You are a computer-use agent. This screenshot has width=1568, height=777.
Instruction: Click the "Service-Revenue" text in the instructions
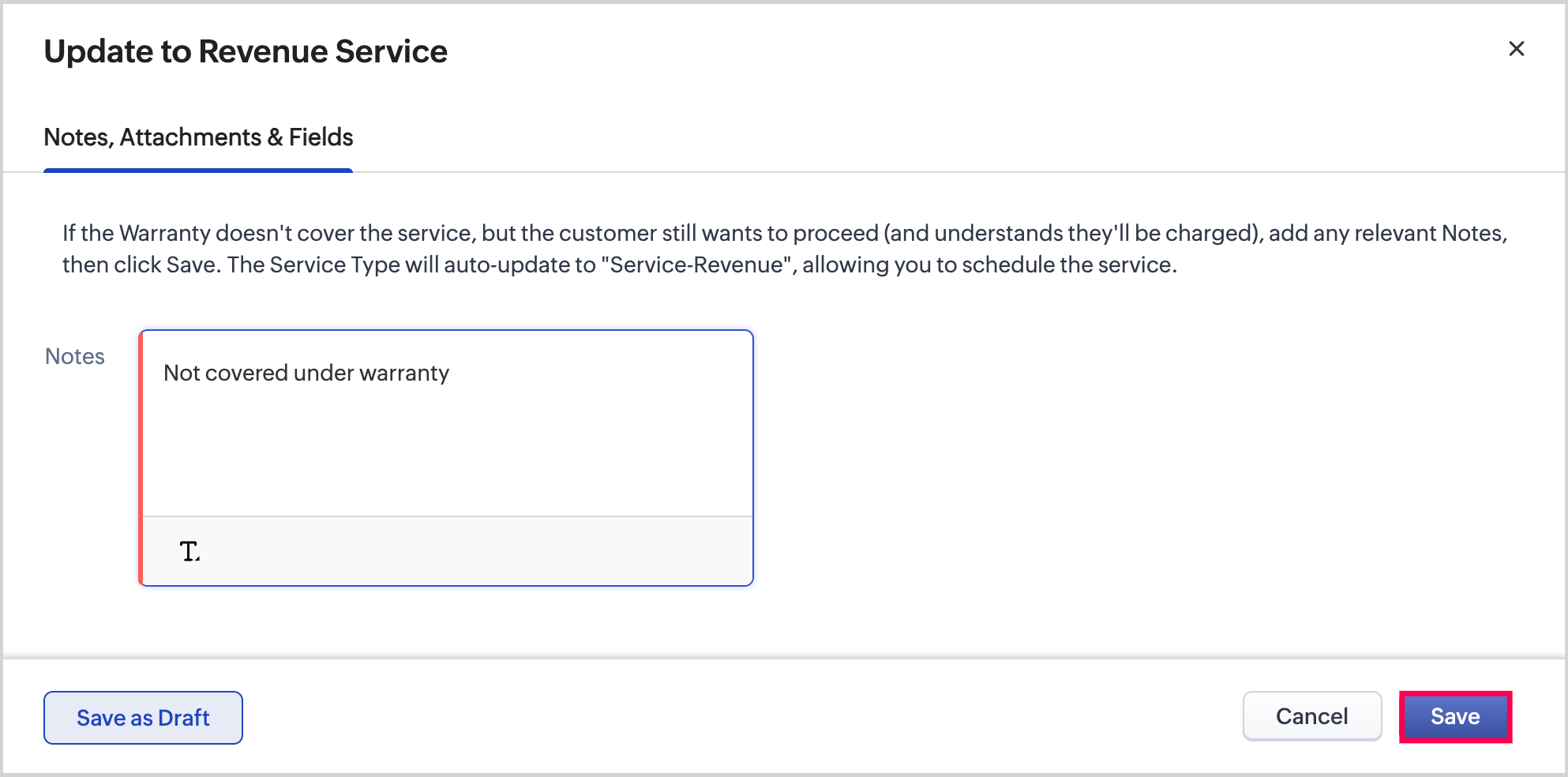(x=698, y=265)
